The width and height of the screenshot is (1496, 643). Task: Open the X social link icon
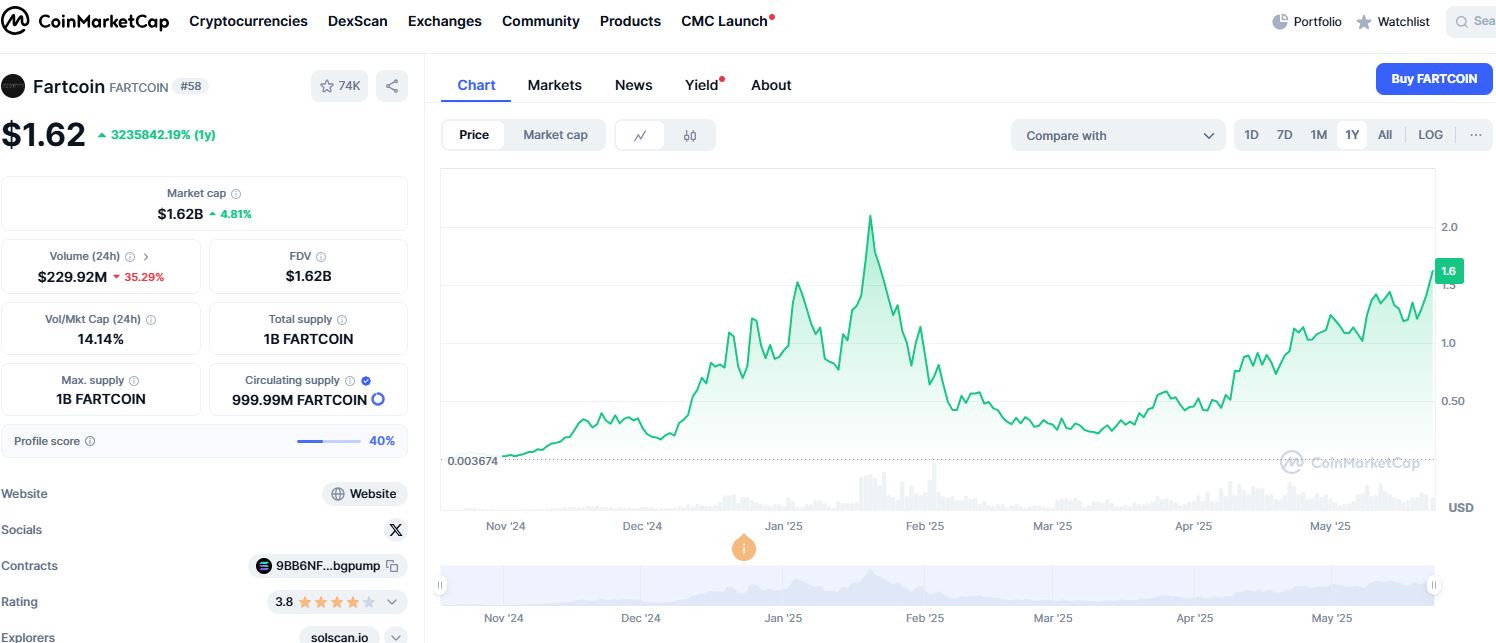point(396,530)
